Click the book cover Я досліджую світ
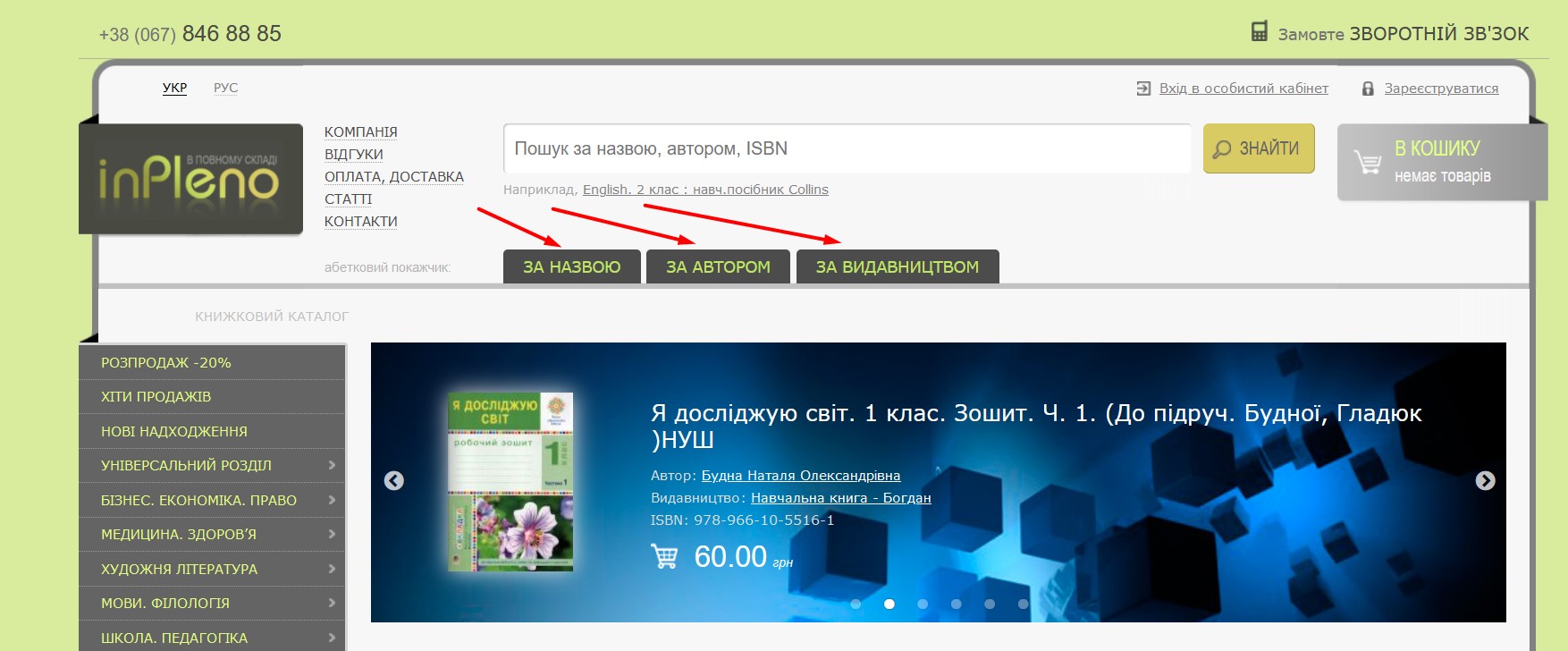The width and height of the screenshot is (1568, 651). pyautogui.click(x=510, y=481)
